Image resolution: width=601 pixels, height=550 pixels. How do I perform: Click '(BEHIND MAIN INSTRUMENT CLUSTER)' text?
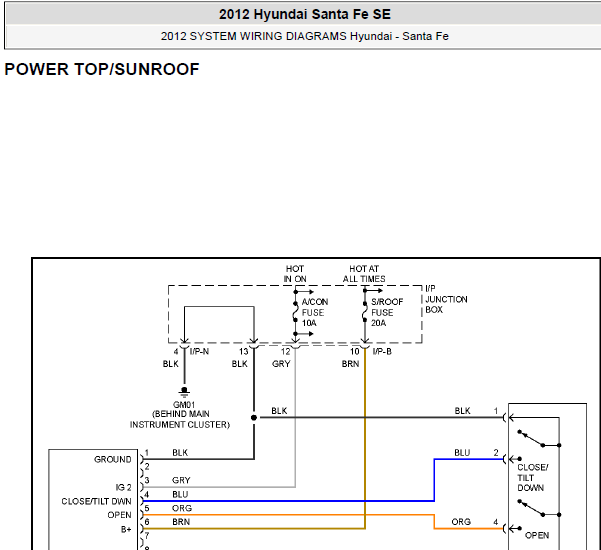click(180, 419)
